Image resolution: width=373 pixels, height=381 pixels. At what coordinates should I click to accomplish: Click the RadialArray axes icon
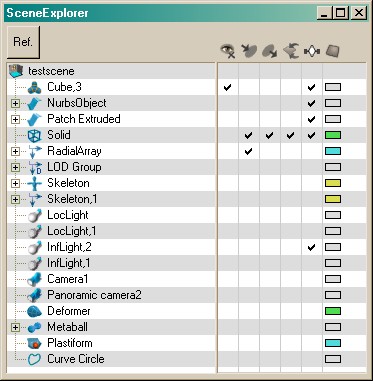coord(35,152)
